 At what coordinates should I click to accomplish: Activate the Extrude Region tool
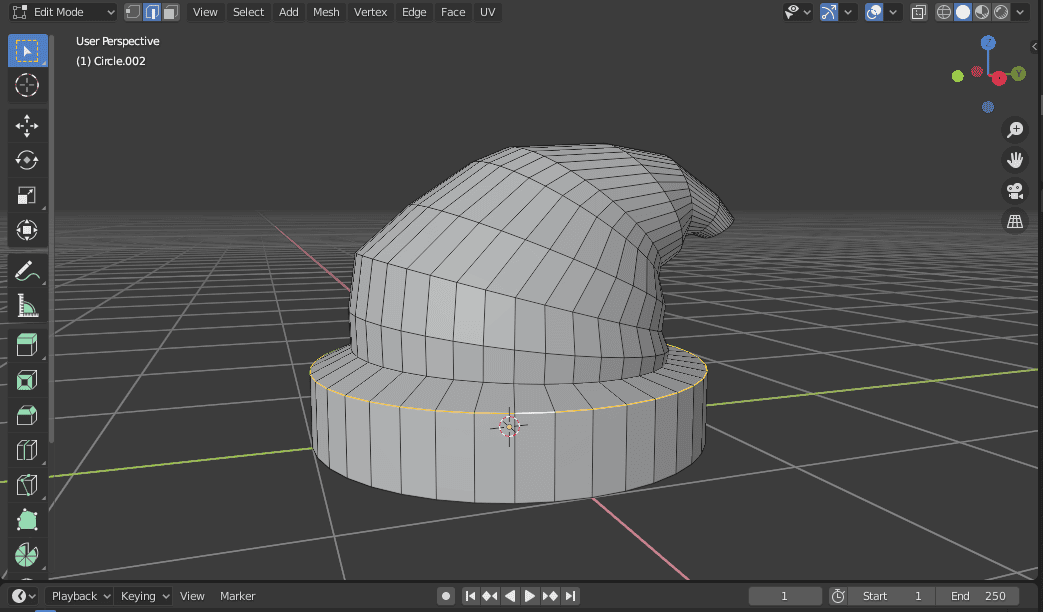point(27,344)
